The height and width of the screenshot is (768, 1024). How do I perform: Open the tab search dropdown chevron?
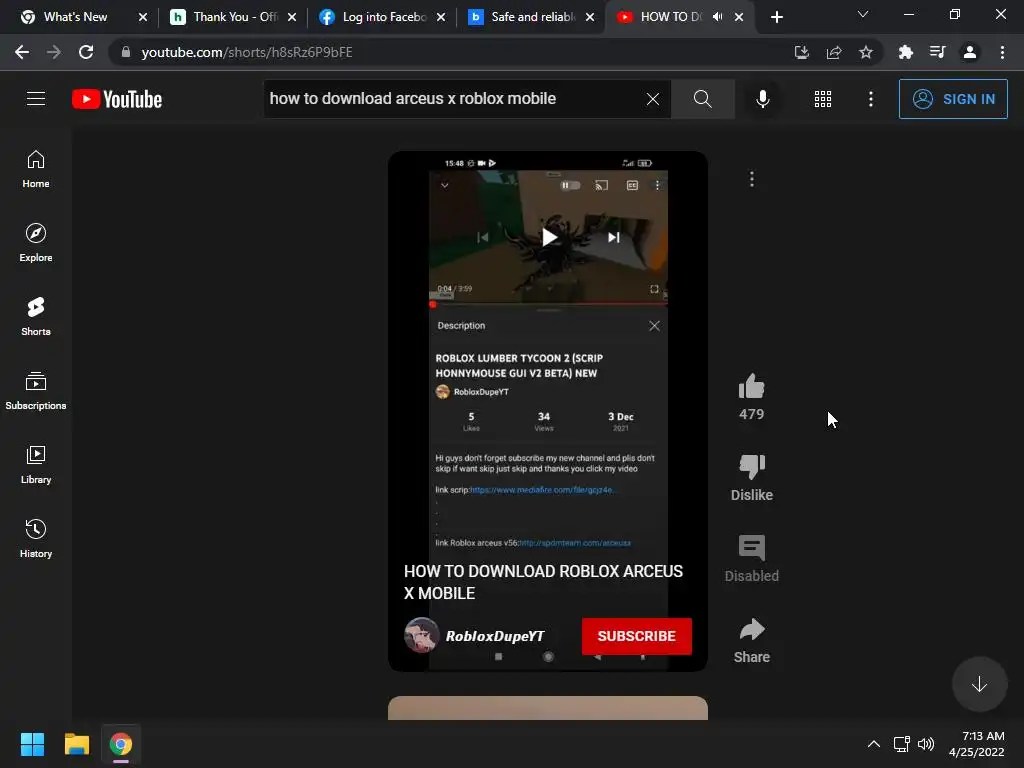click(x=863, y=14)
